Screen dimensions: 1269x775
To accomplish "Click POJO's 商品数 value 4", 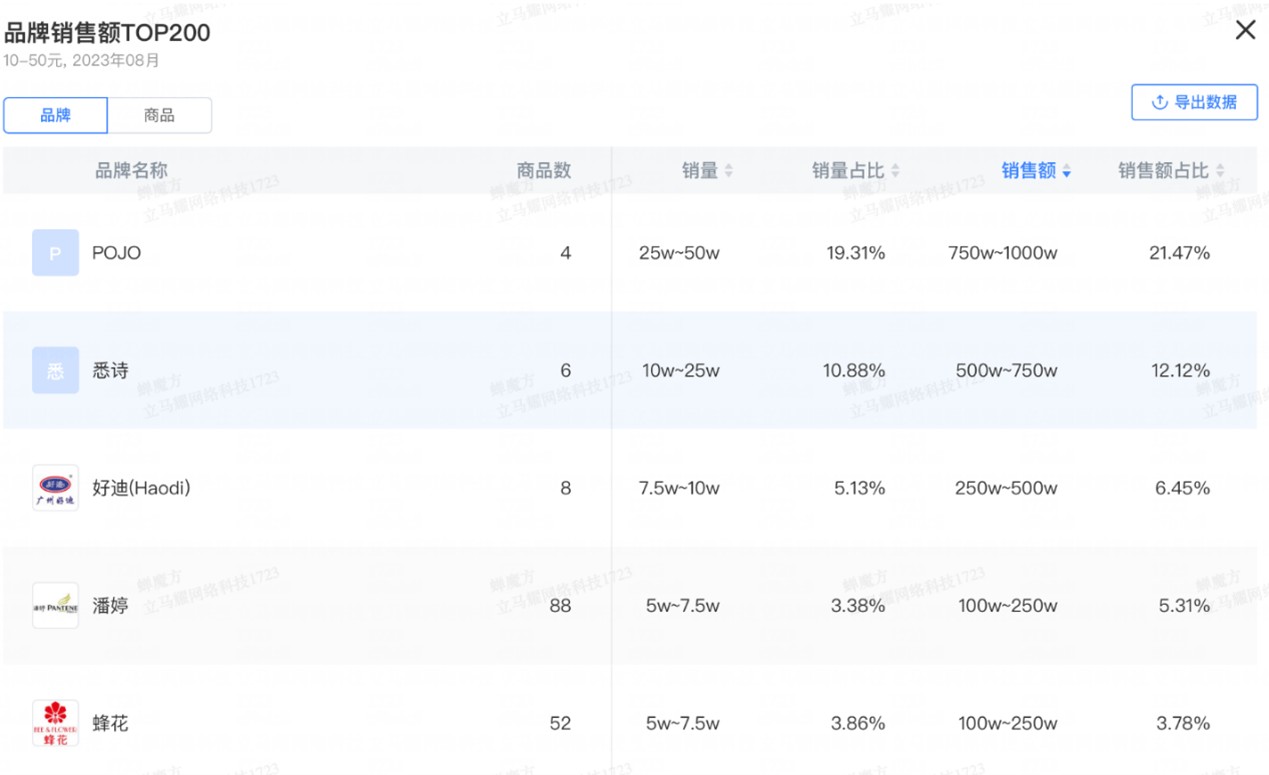I will pos(566,253).
